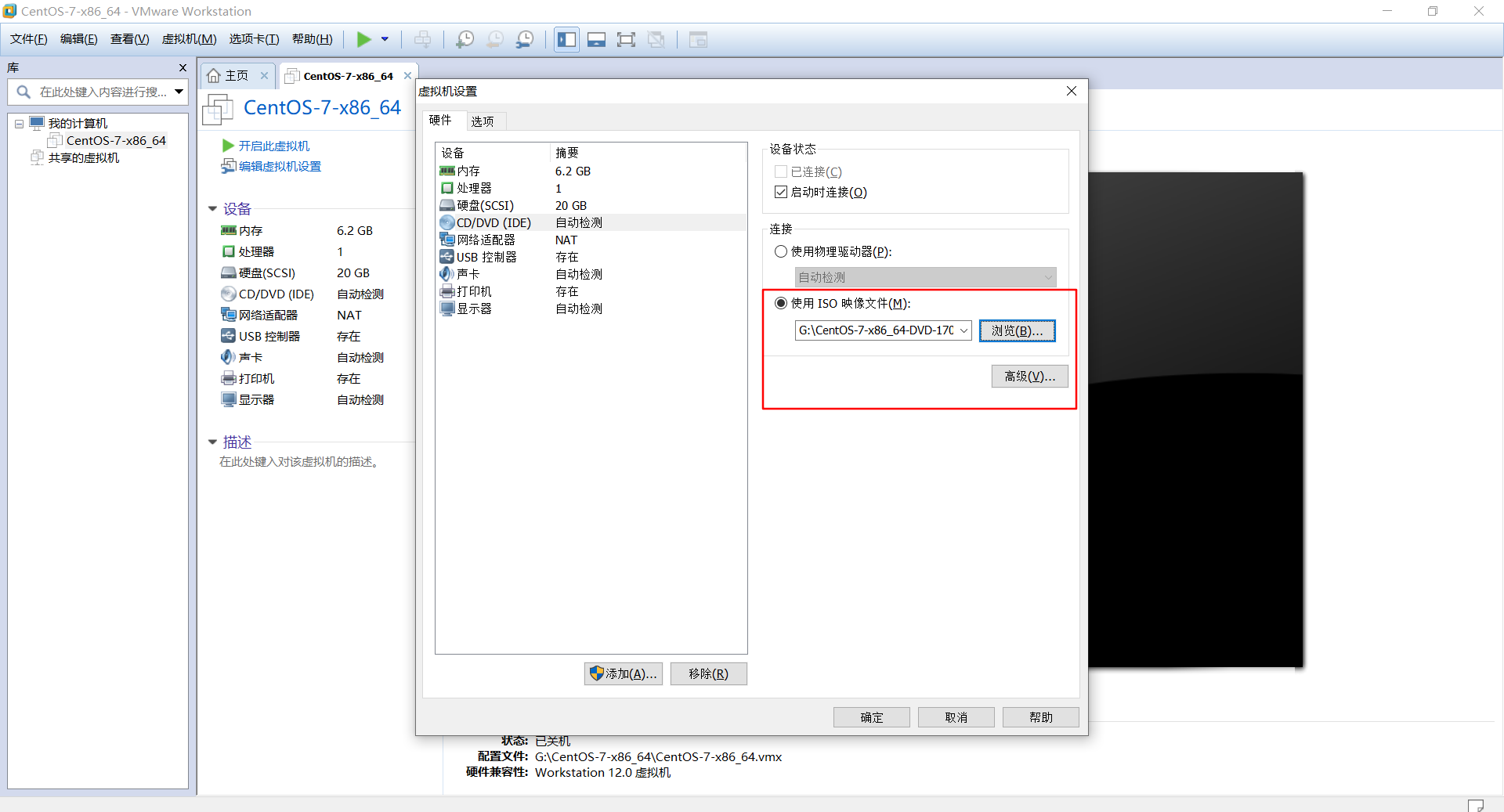This screenshot has width=1504, height=812.
Task: Select 硬盘(SCSI) in the settings device list
Action: (591, 205)
